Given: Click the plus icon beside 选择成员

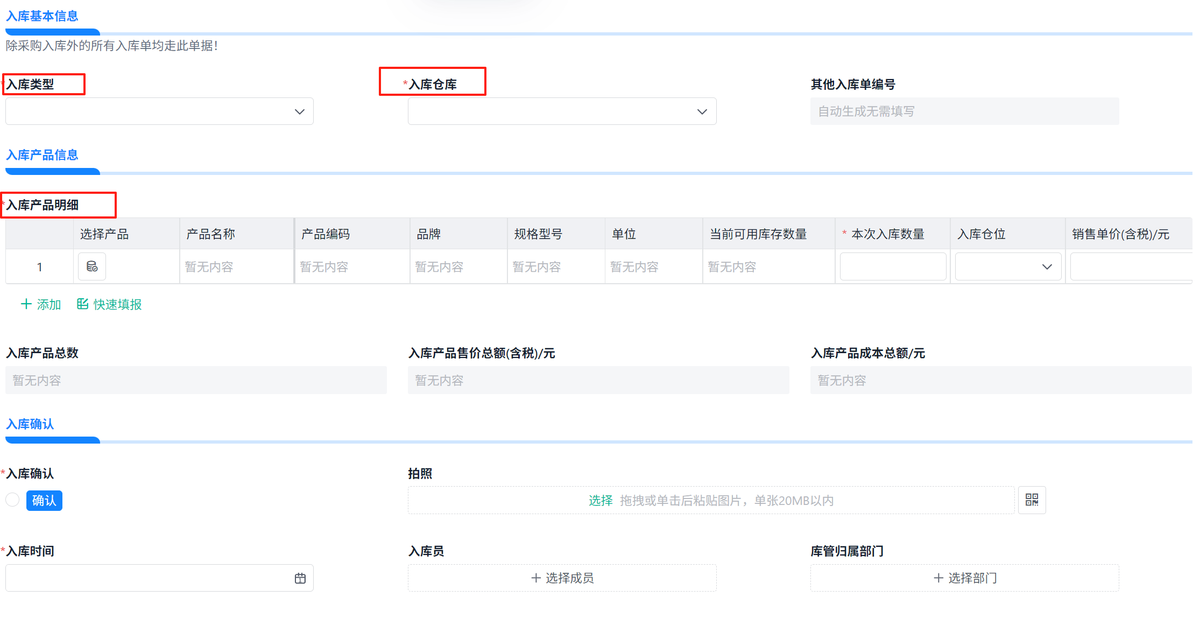Looking at the screenshot, I should coord(536,578).
